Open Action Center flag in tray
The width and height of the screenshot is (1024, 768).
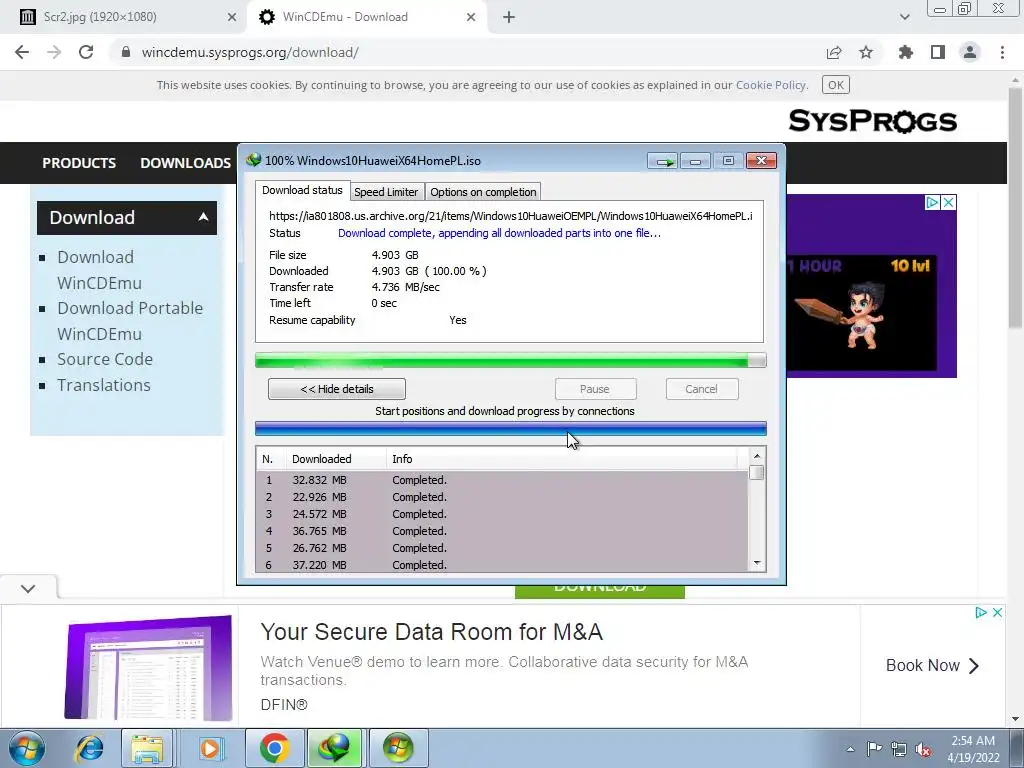(874, 749)
